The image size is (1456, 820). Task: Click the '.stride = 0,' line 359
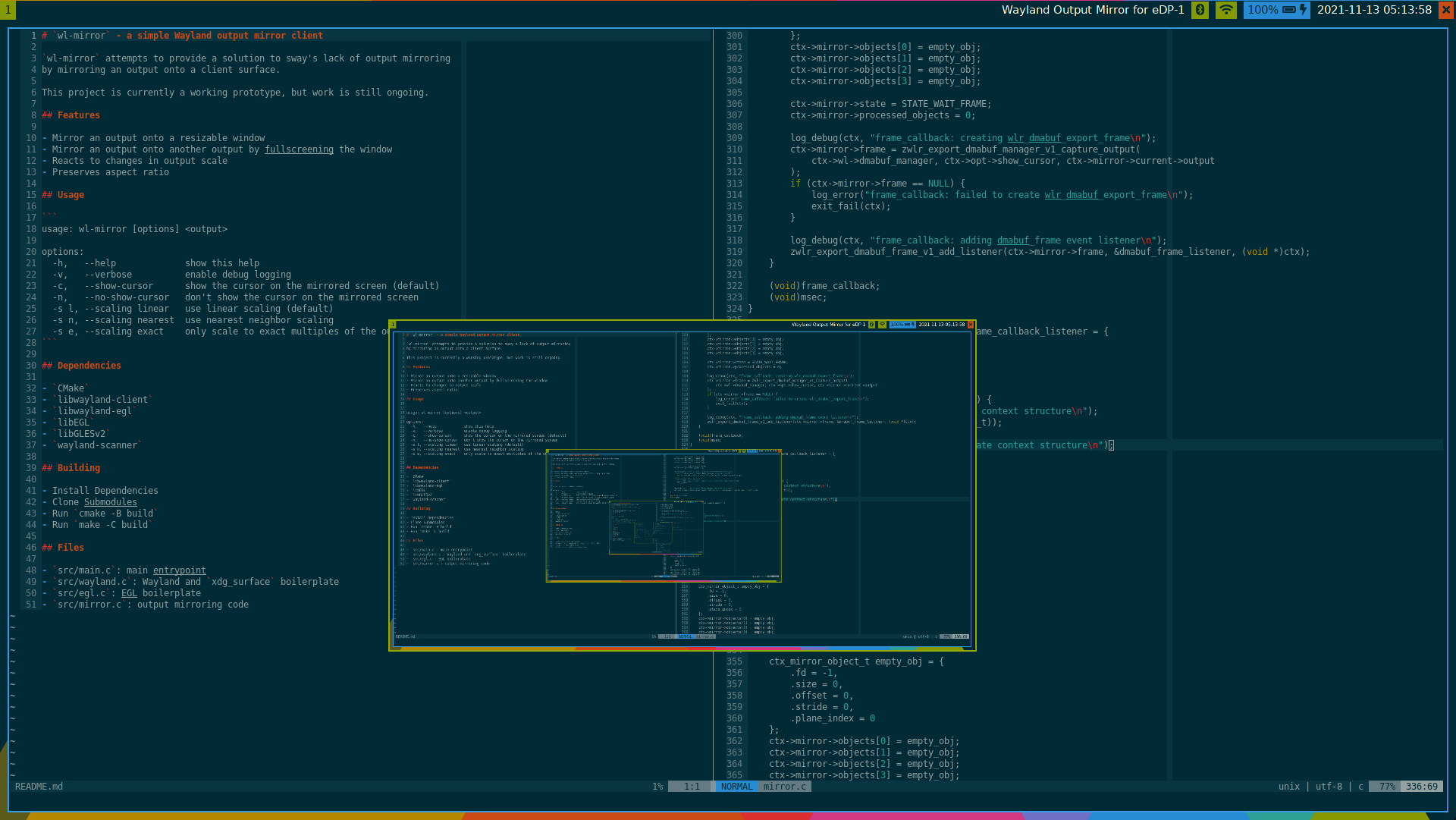pos(822,707)
